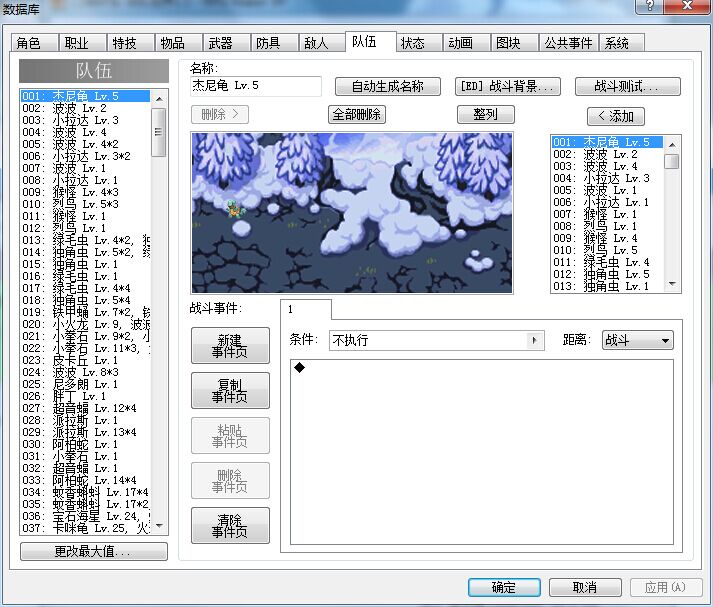Click 复制事件页 button
Image resolution: width=713 pixels, height=607 pixels.
[x=230, y=391]
